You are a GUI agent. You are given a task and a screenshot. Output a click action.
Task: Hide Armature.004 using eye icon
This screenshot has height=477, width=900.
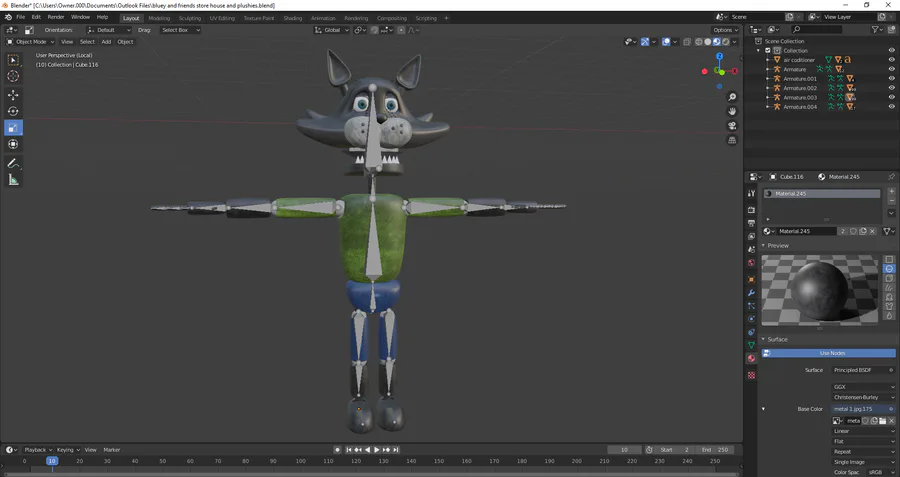tap(891, 107)
